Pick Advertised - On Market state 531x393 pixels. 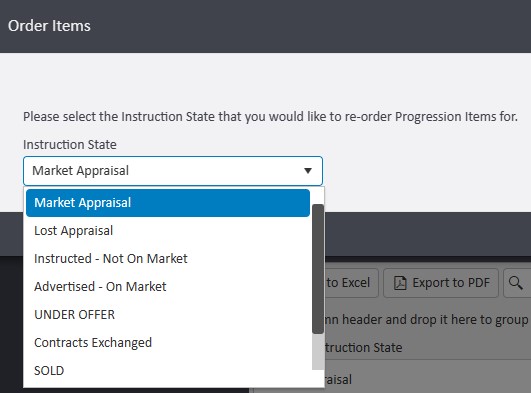(x=168, y=287)
